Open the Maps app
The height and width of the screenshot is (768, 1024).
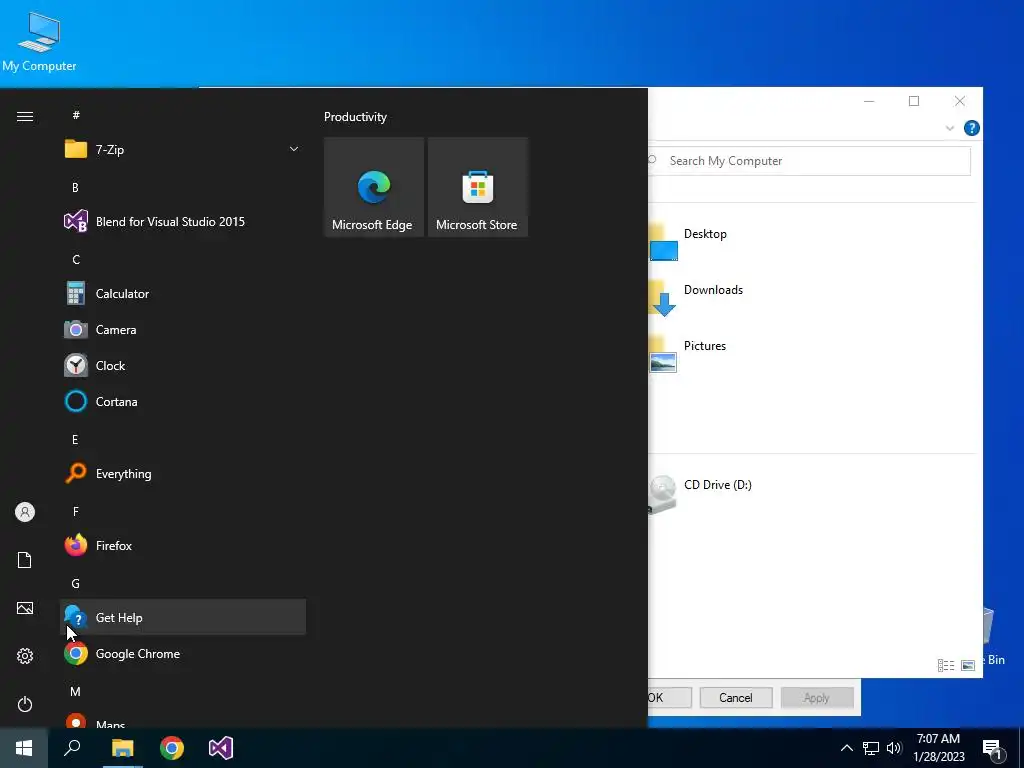(x=183, y=722)
